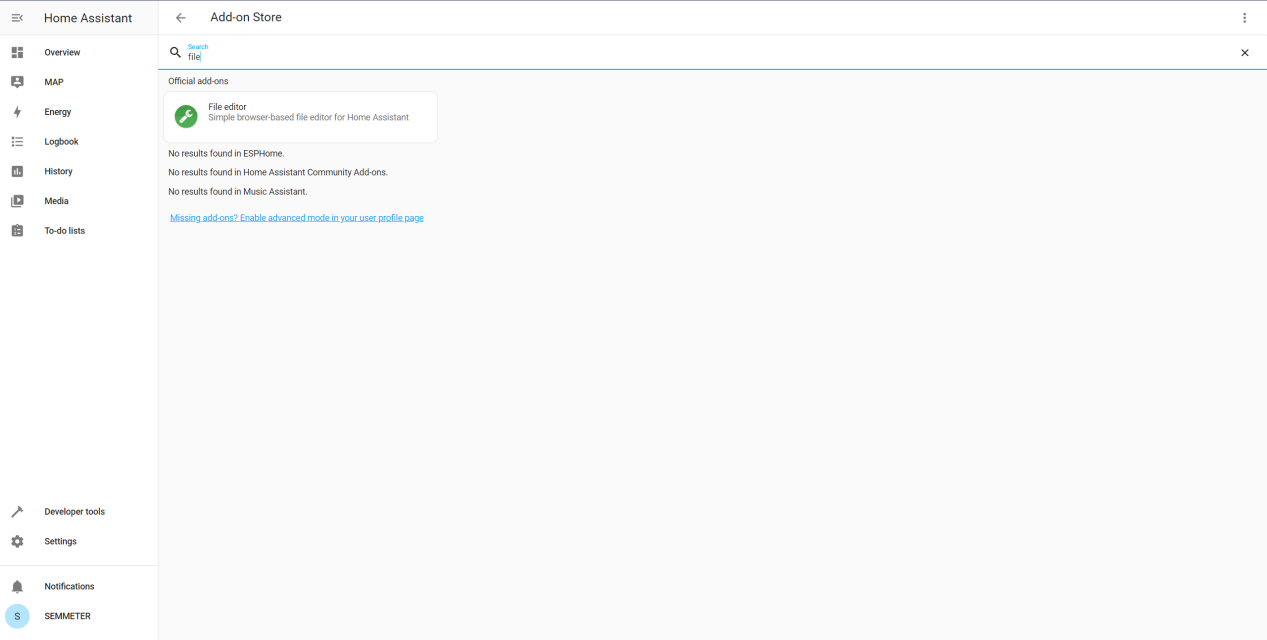Open the History panel
1267x640 pixels.
79,171
